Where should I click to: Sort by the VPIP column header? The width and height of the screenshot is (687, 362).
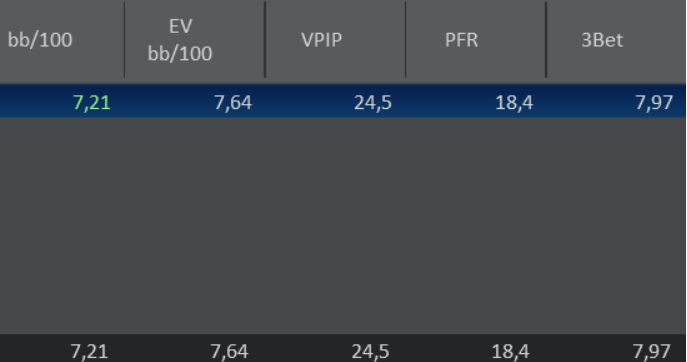coord(321,40)
